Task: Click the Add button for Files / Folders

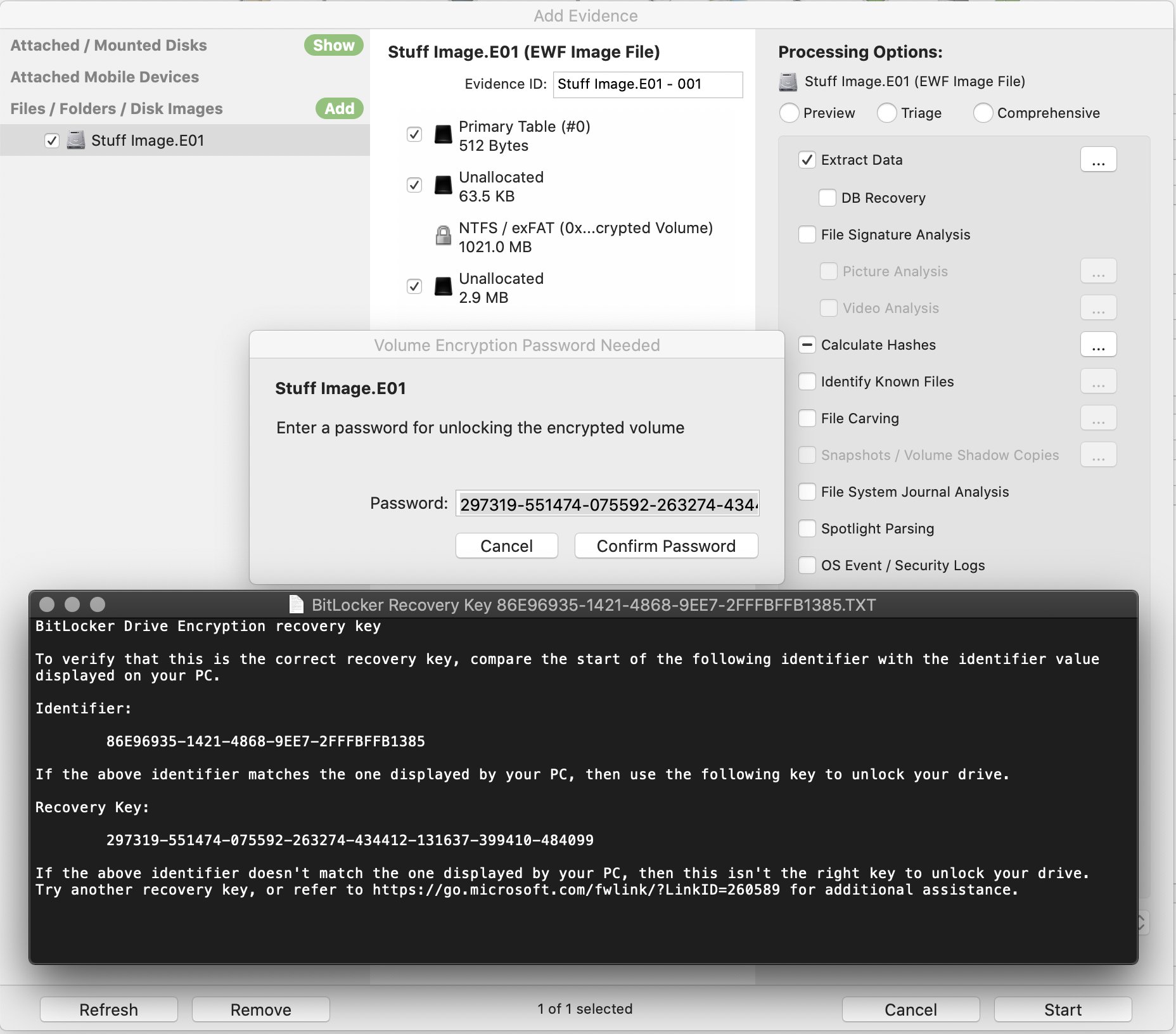Action: click(340, 108)
